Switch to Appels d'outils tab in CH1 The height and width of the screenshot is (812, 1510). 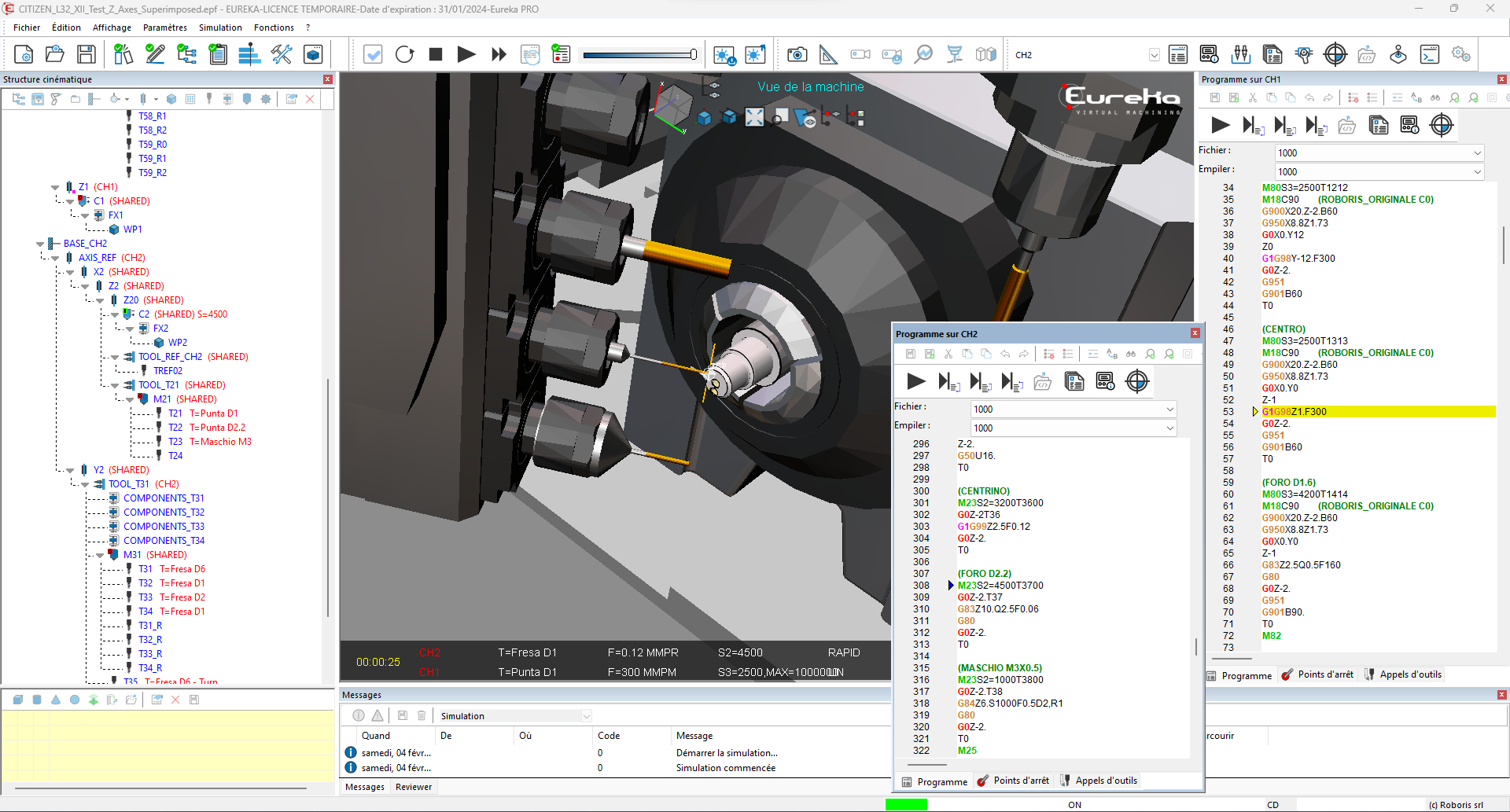click(1403, 674)
